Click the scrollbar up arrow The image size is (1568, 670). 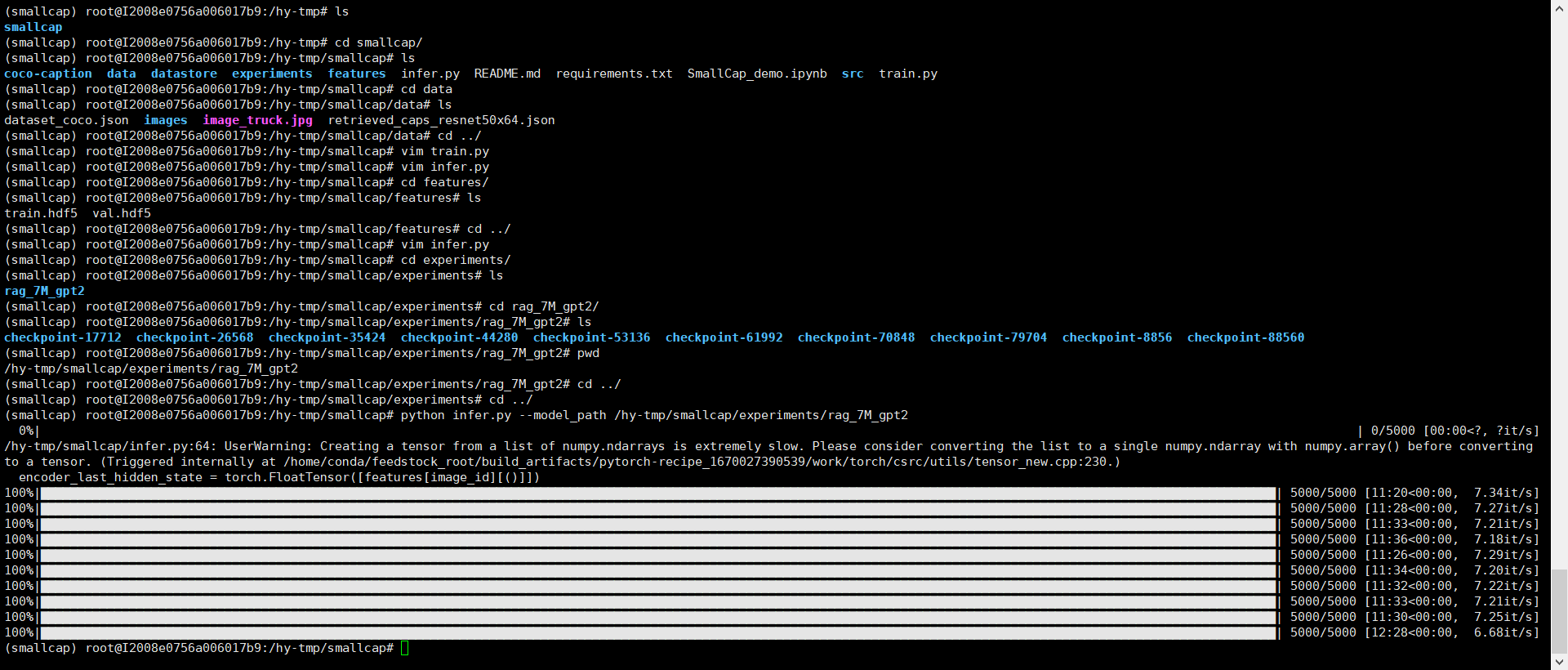coord(1559,7)
